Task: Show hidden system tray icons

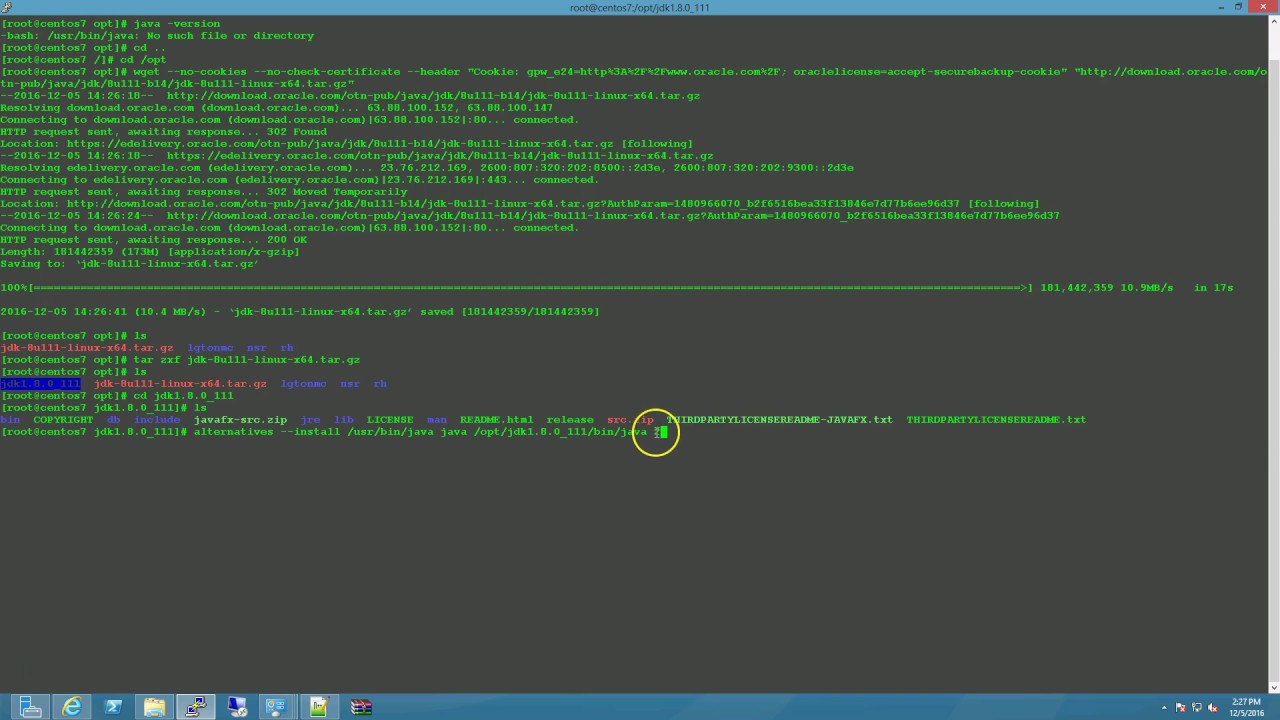Action: (x=1165, y=708)
